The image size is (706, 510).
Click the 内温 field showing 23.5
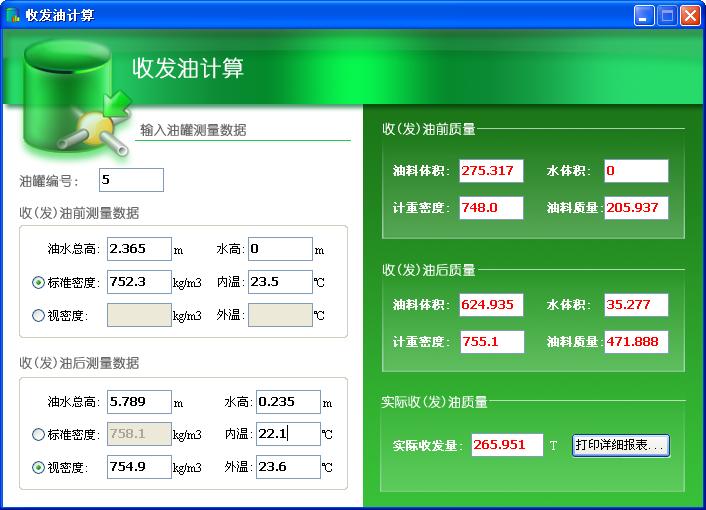[x=280, y=282]
